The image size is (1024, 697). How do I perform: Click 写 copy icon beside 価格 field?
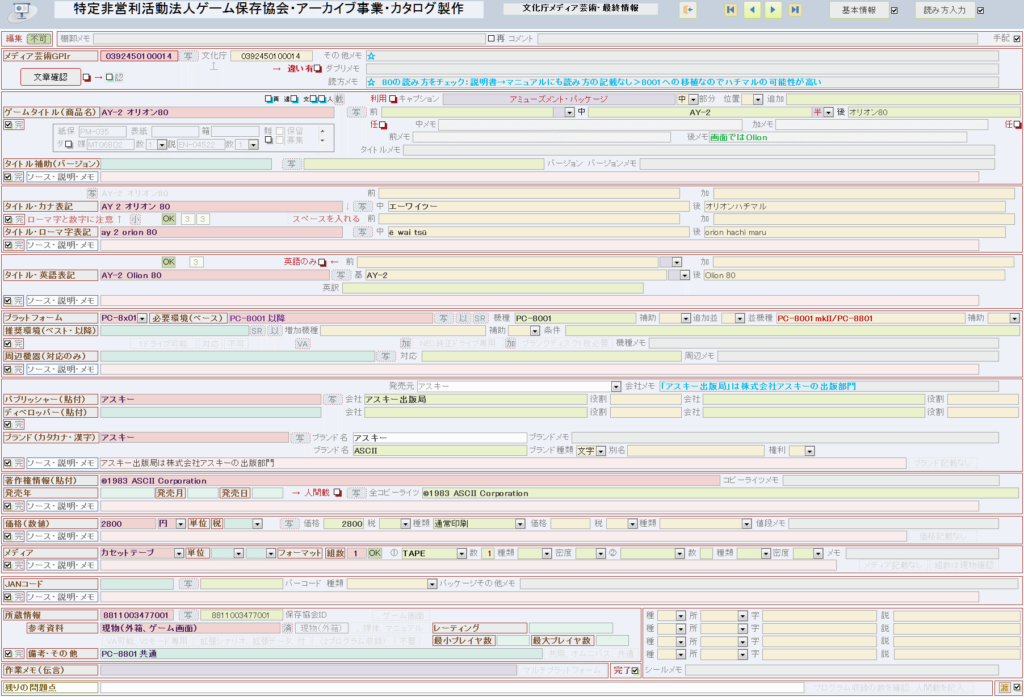point(289,524)
